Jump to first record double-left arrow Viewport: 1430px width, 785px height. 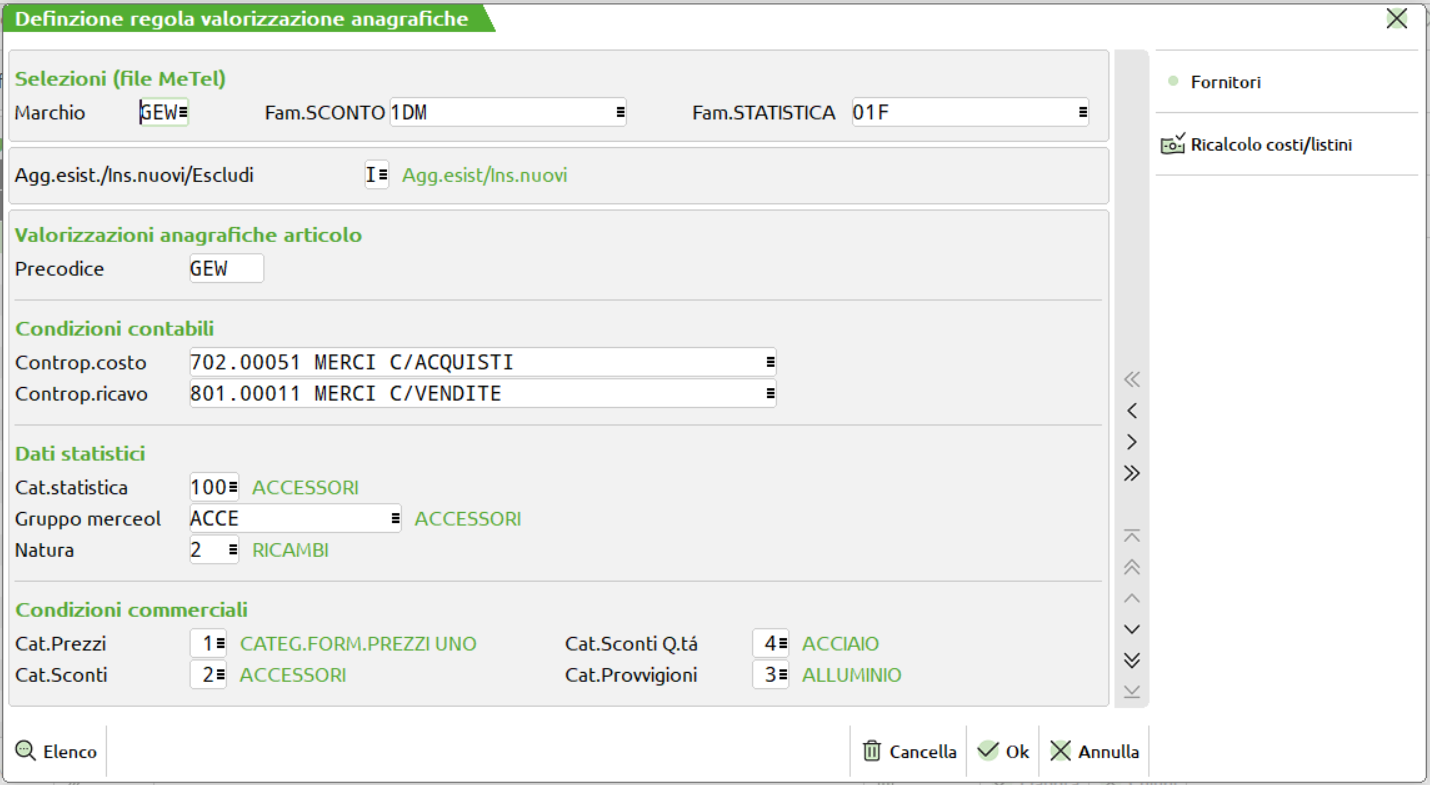point(1131,380)
